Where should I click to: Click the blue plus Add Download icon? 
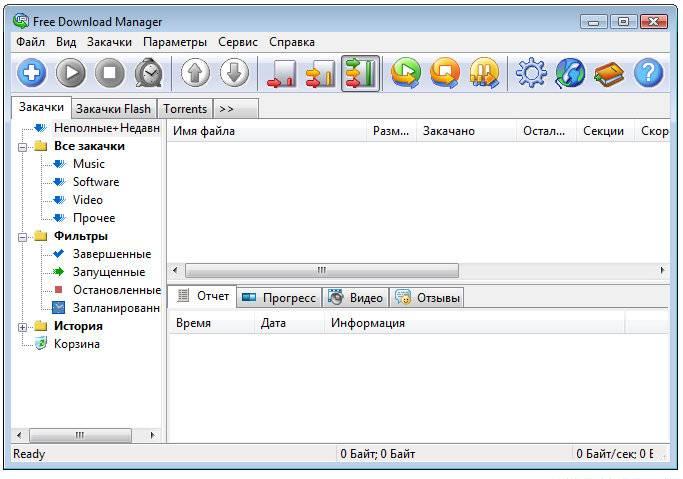pyautogui.click(x=32, y=72)
